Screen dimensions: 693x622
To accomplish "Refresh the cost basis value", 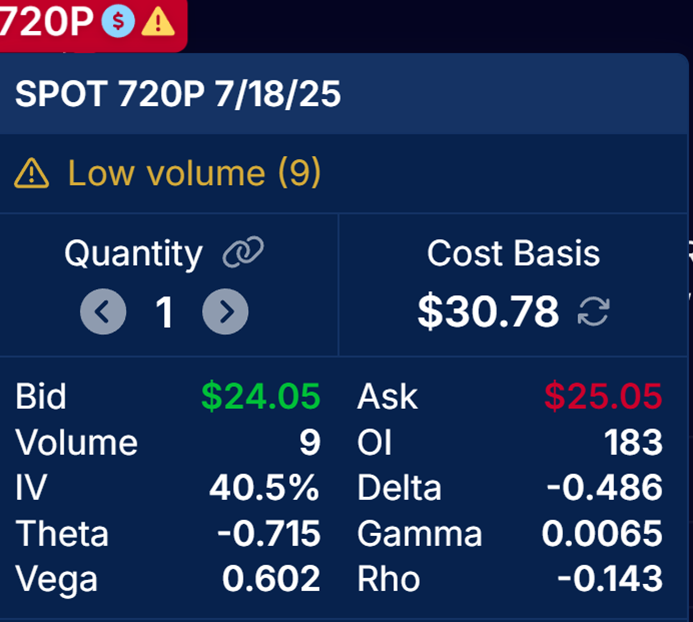I will point(594,312).
